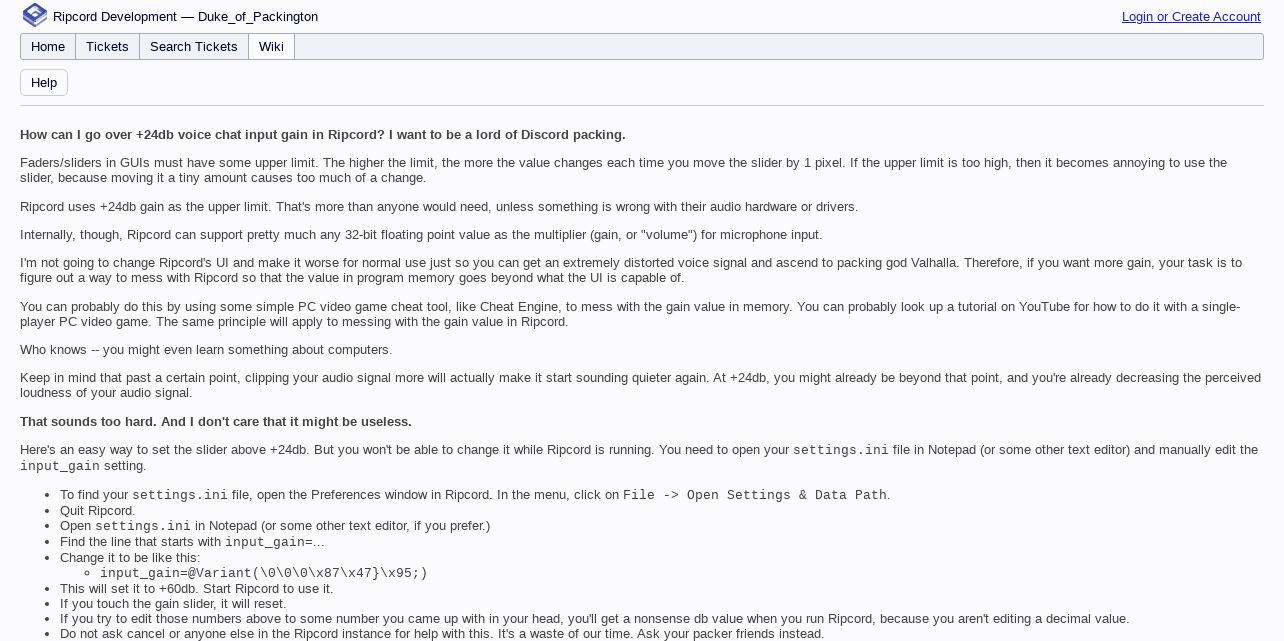Click the 'This will set it to +60db' line
Image resolution: width=1284 pixels, height=641 pixels.
(197, 589)
